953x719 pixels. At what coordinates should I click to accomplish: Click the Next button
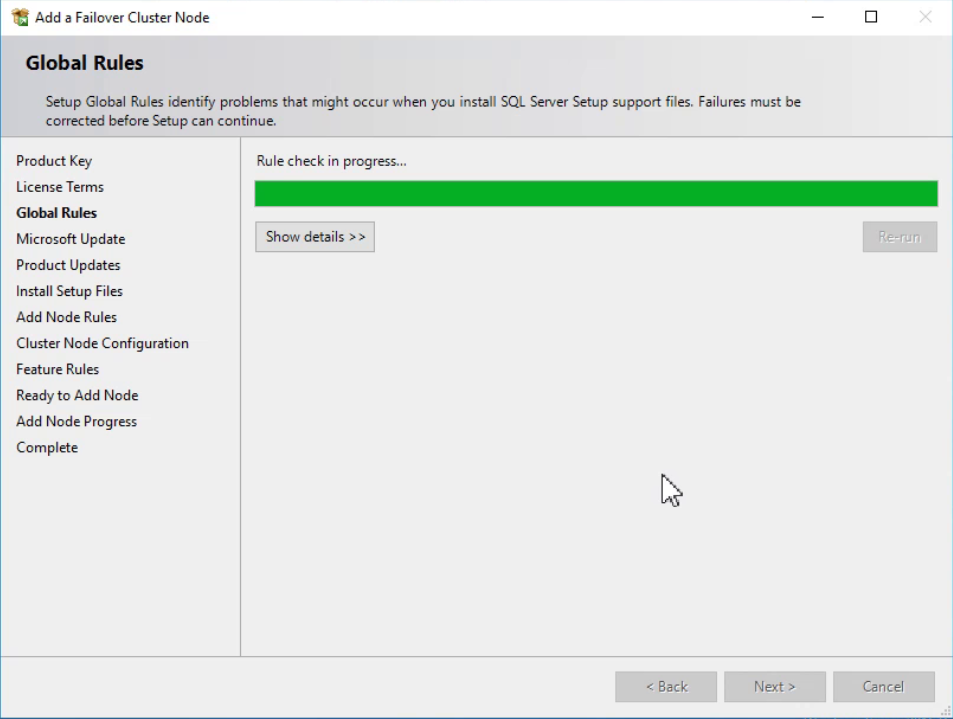pyautogui.click(x=775, y=687)
